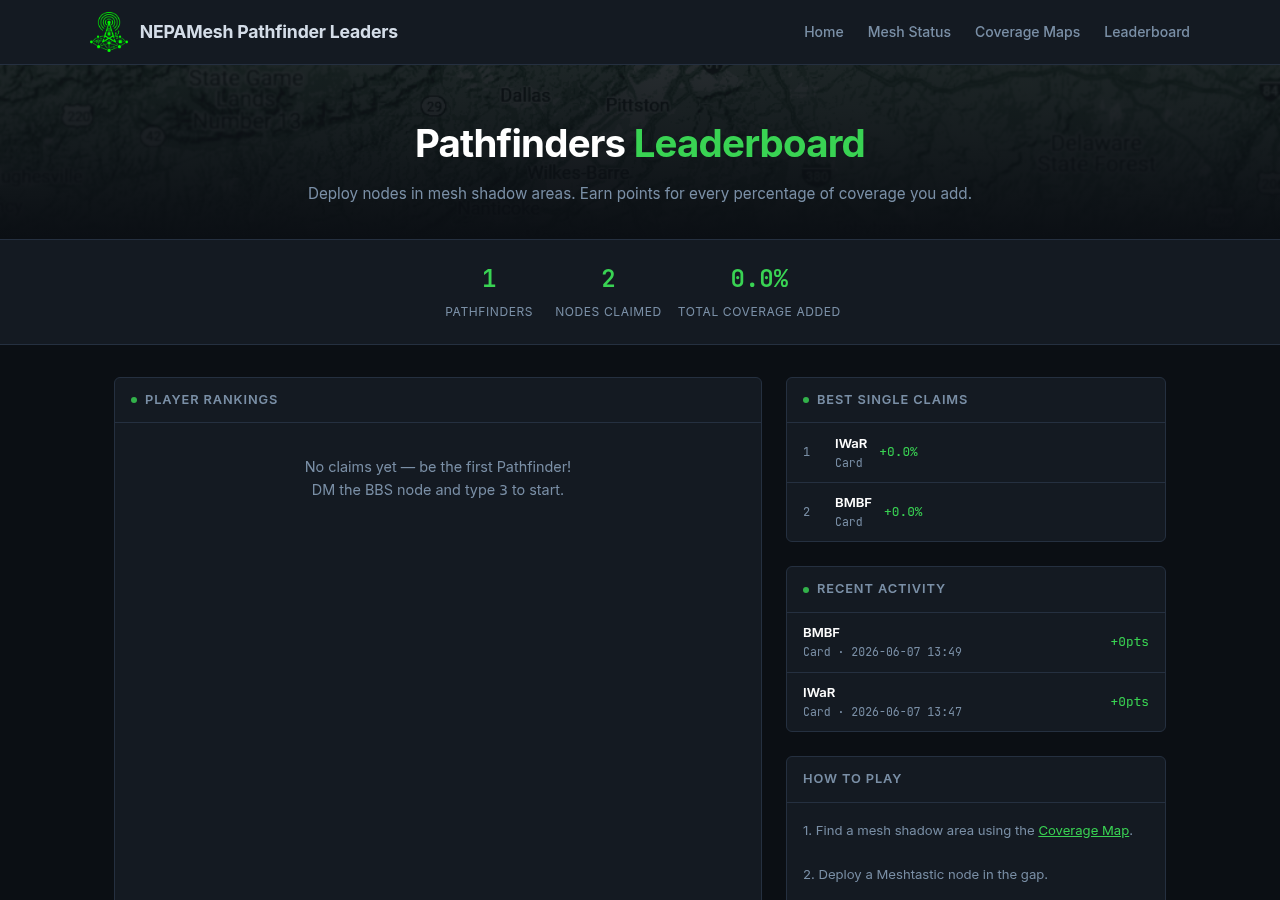Click the green dot beside Recent Activity
Screen dimensions: 1280x900
806,590
